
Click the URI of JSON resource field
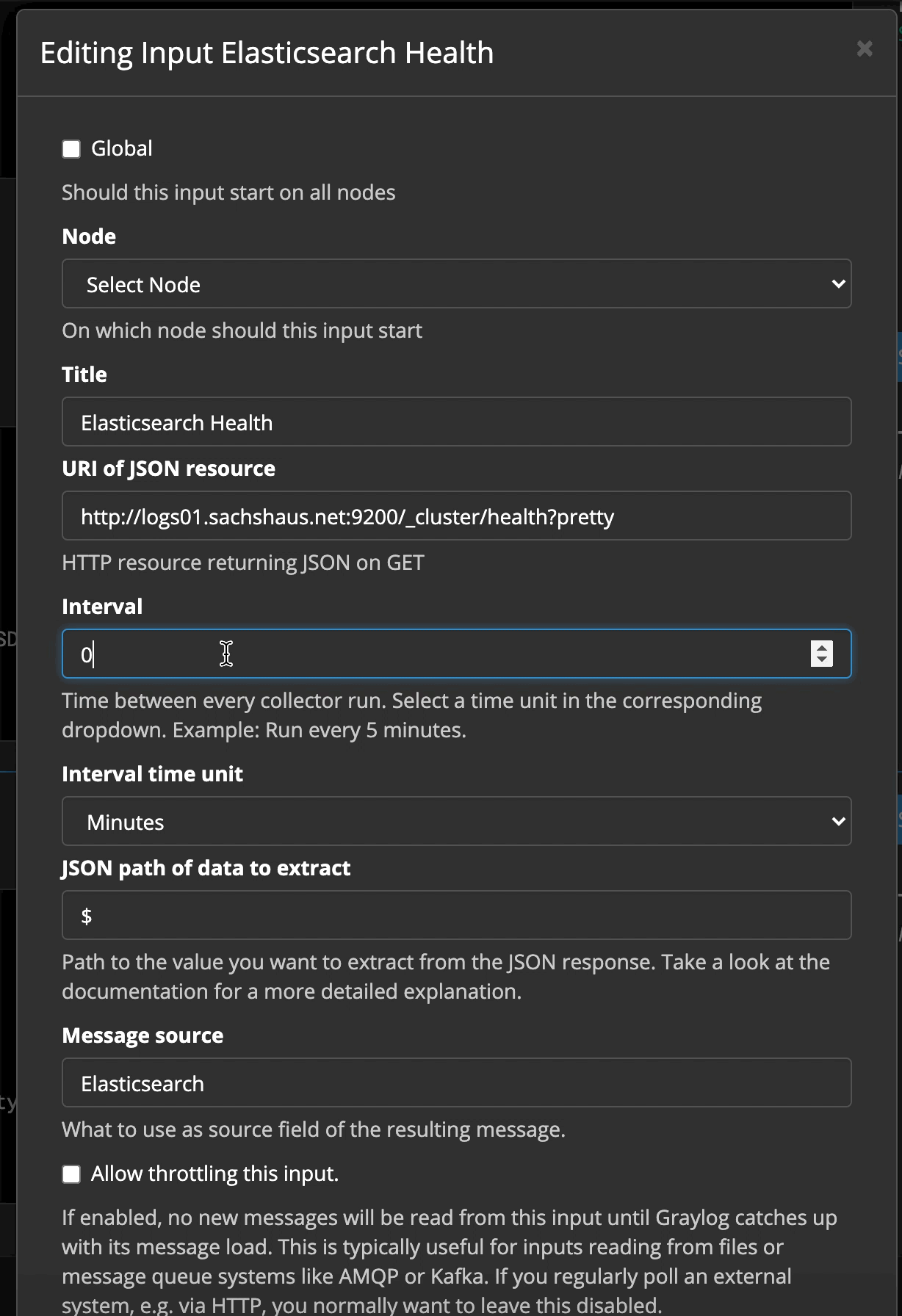[x=456, y=516]
